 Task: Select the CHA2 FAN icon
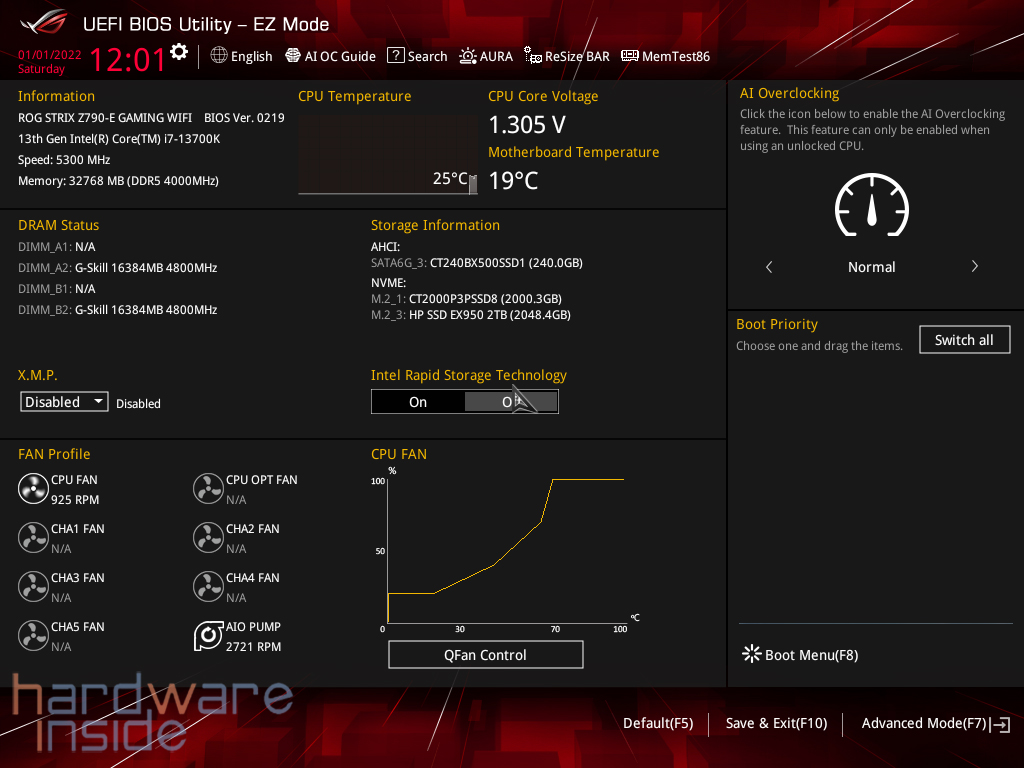point(208,537)
